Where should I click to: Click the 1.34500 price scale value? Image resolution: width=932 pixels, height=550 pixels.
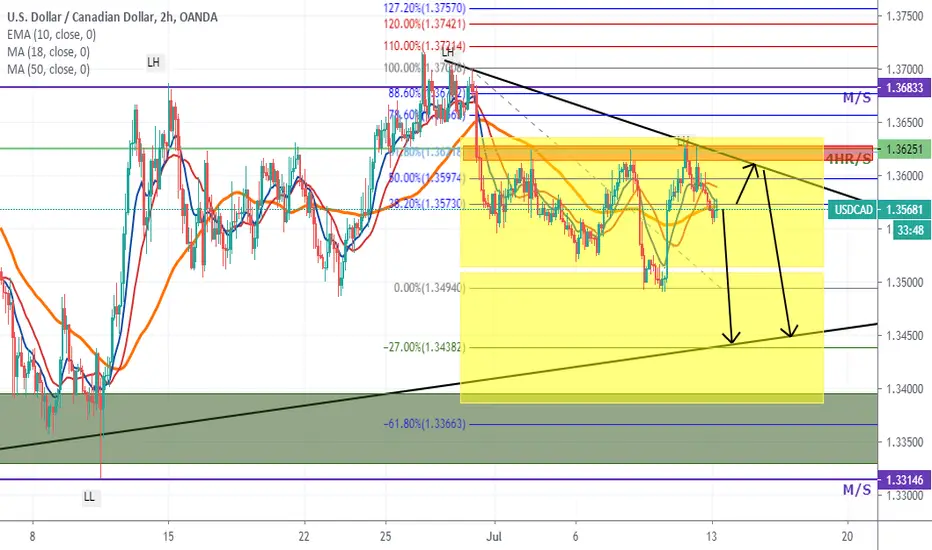pos(904,336)
